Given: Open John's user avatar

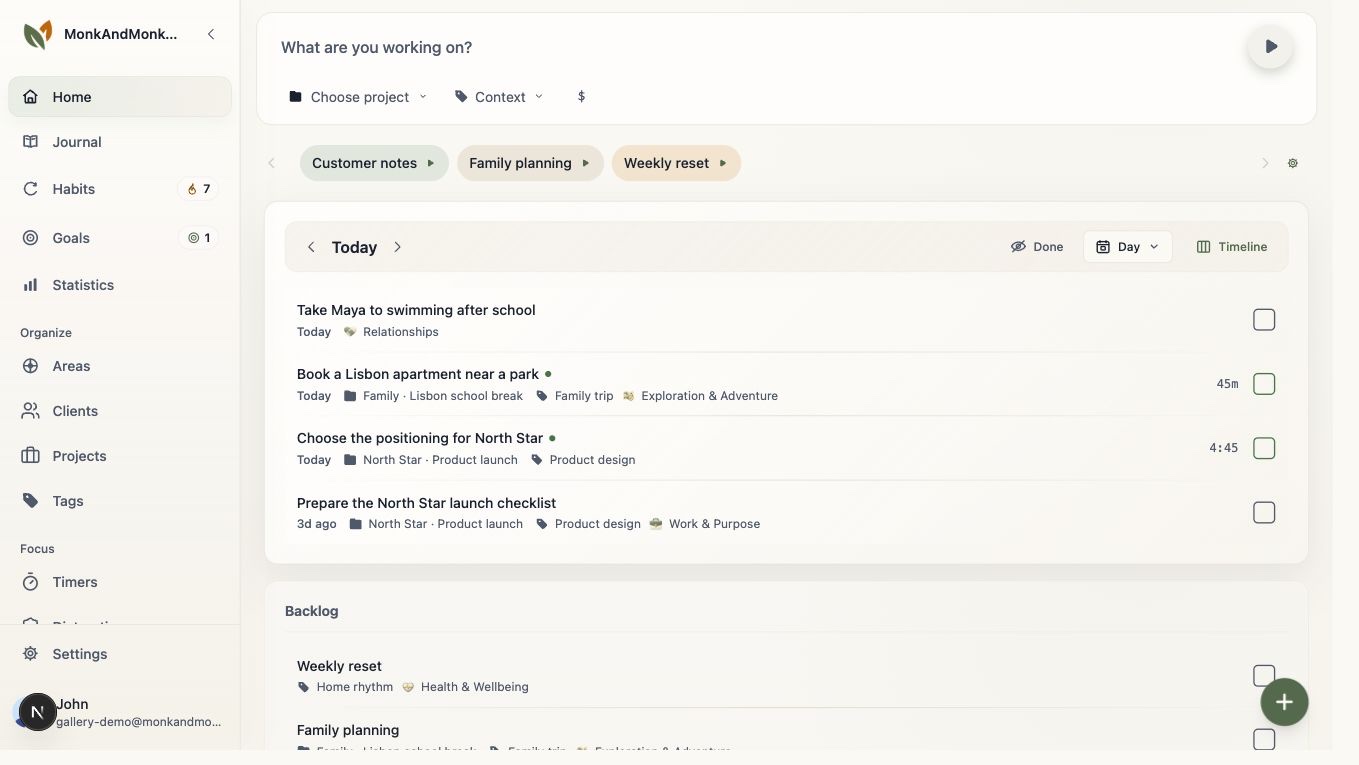Looking at the screenshot, I should pos(37,712).
